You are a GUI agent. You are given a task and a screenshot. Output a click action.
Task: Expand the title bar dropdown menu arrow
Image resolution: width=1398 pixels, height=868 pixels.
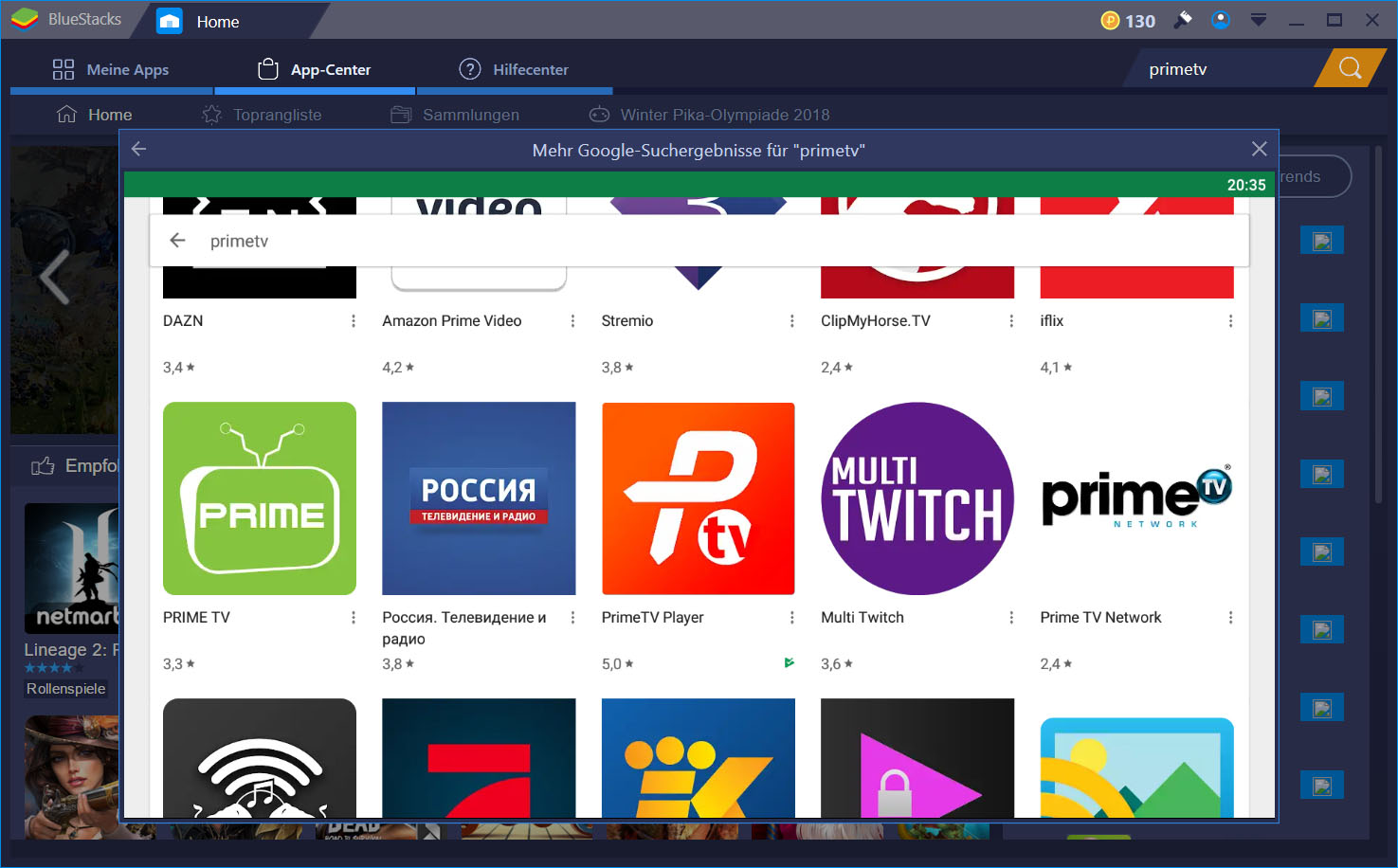pos(1259,20)
